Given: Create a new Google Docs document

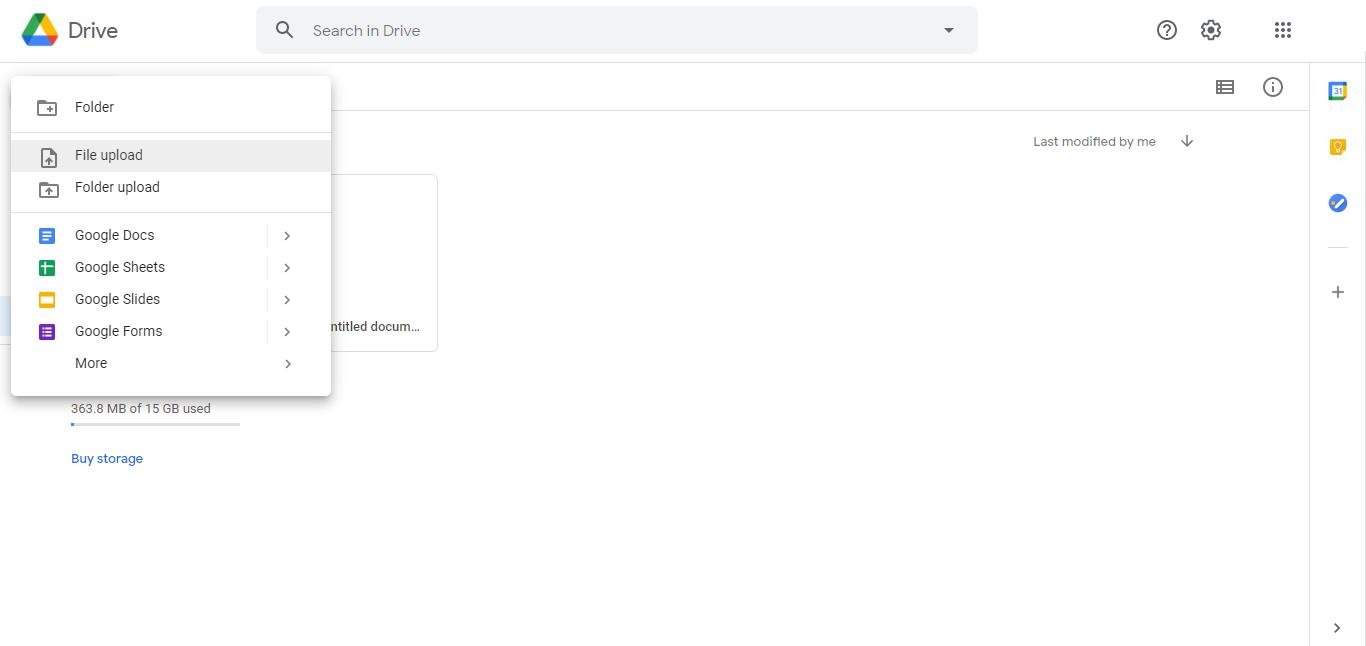Looking at the screenshot, I should coord(139,235).
